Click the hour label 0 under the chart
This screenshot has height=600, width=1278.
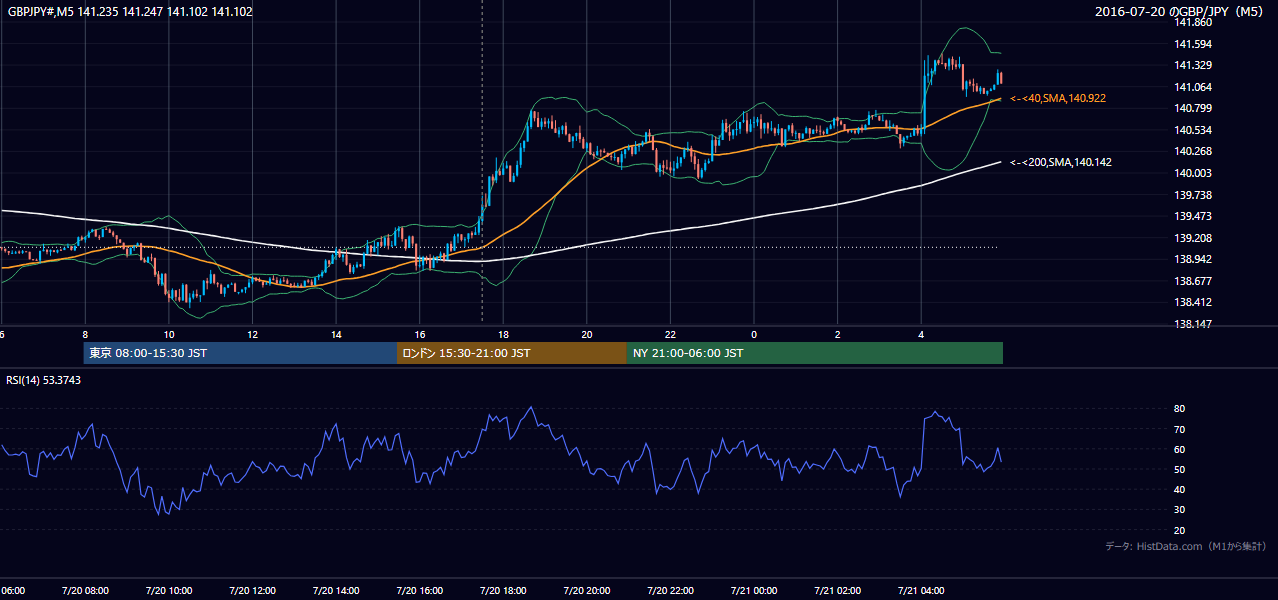754,334
